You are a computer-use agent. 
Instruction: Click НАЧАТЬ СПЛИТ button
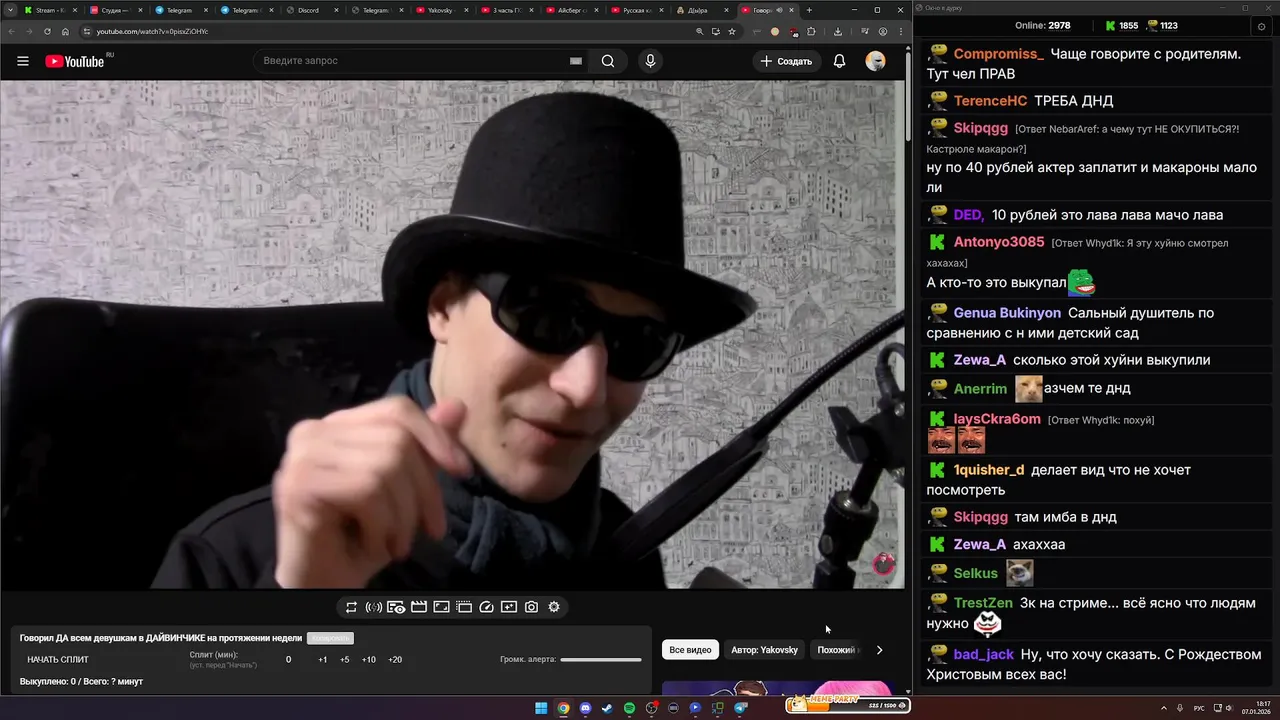pos(58,660)
